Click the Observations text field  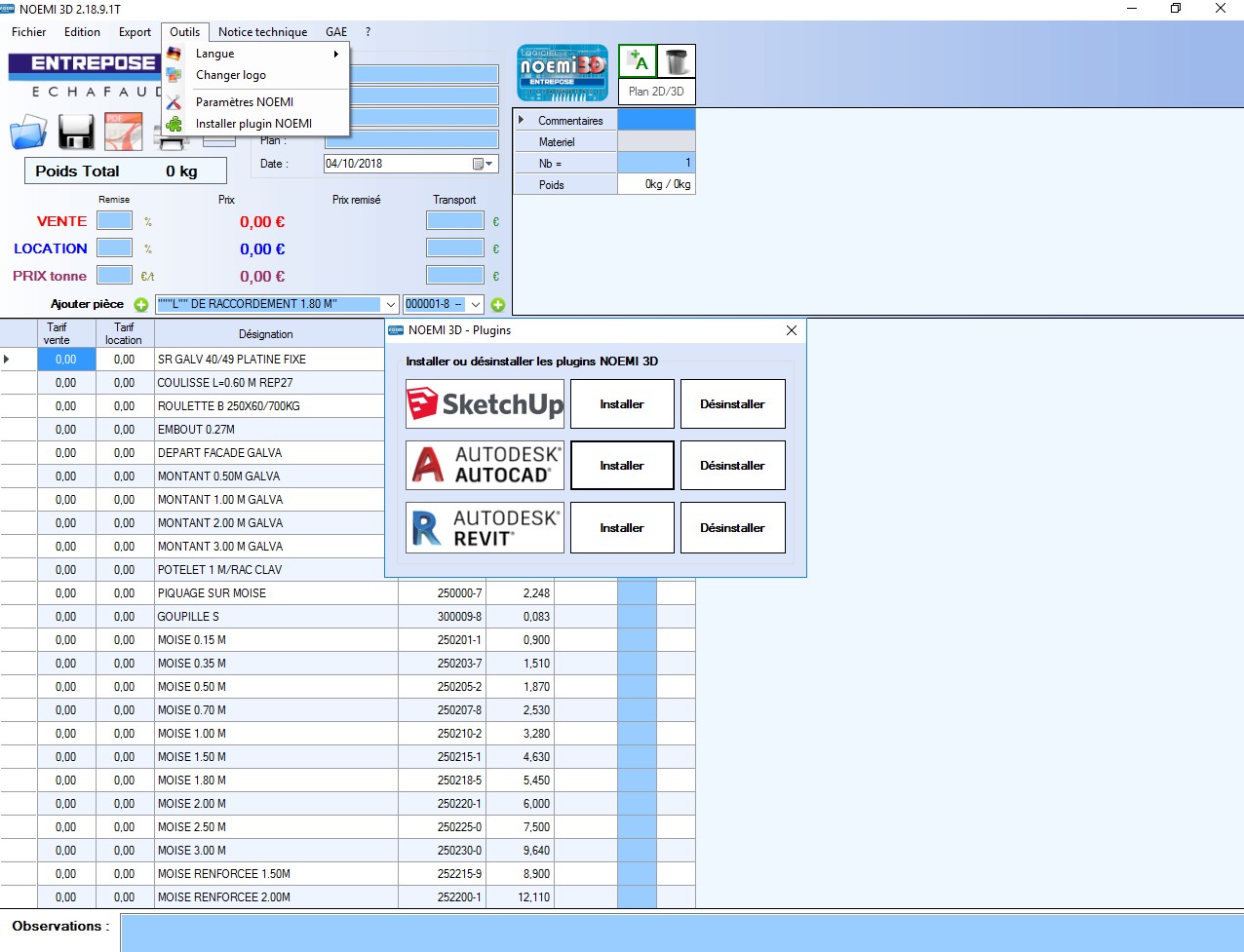tap(681, 933)
